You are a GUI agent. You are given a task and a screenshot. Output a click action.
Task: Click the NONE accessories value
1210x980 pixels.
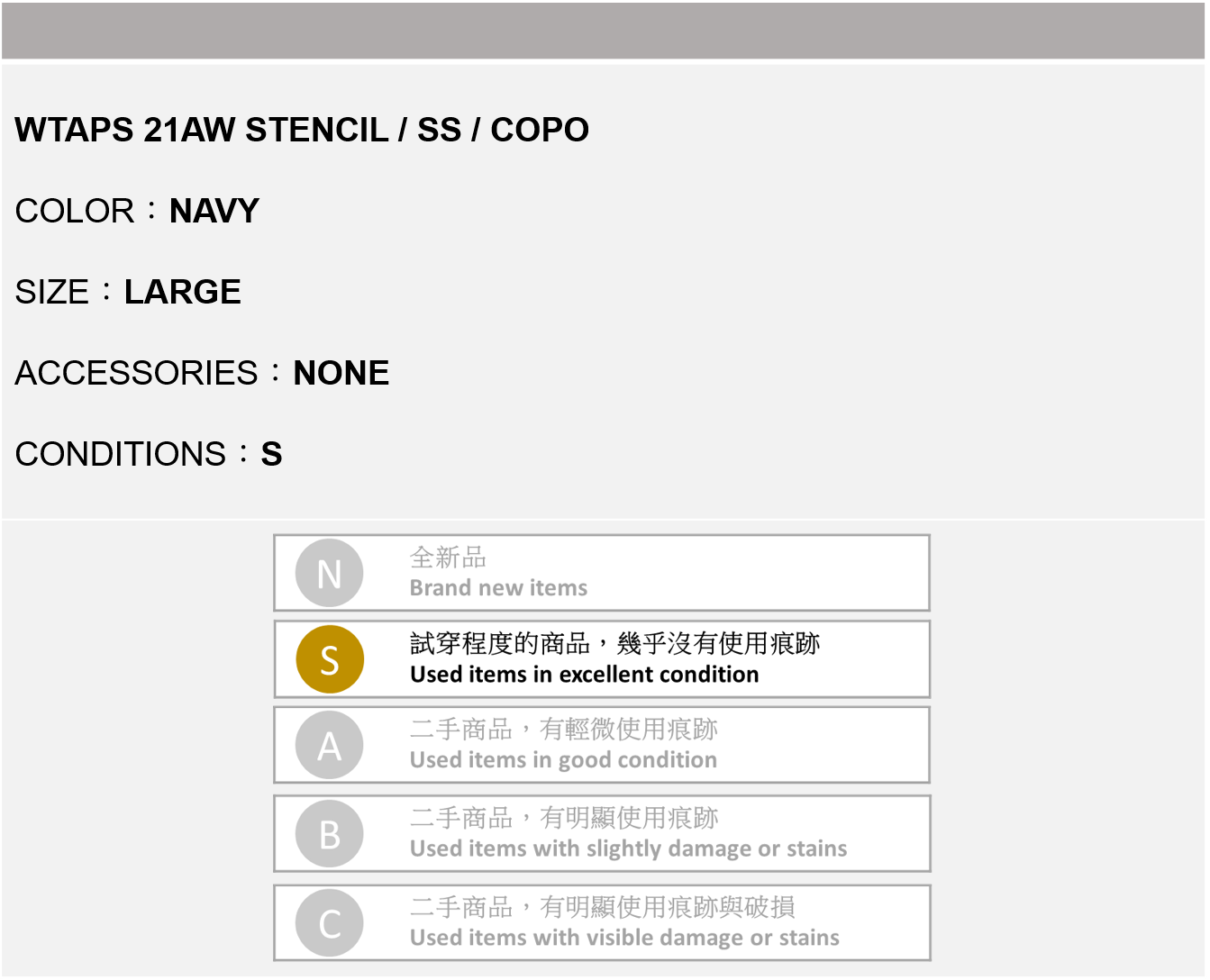click(341, 374)
